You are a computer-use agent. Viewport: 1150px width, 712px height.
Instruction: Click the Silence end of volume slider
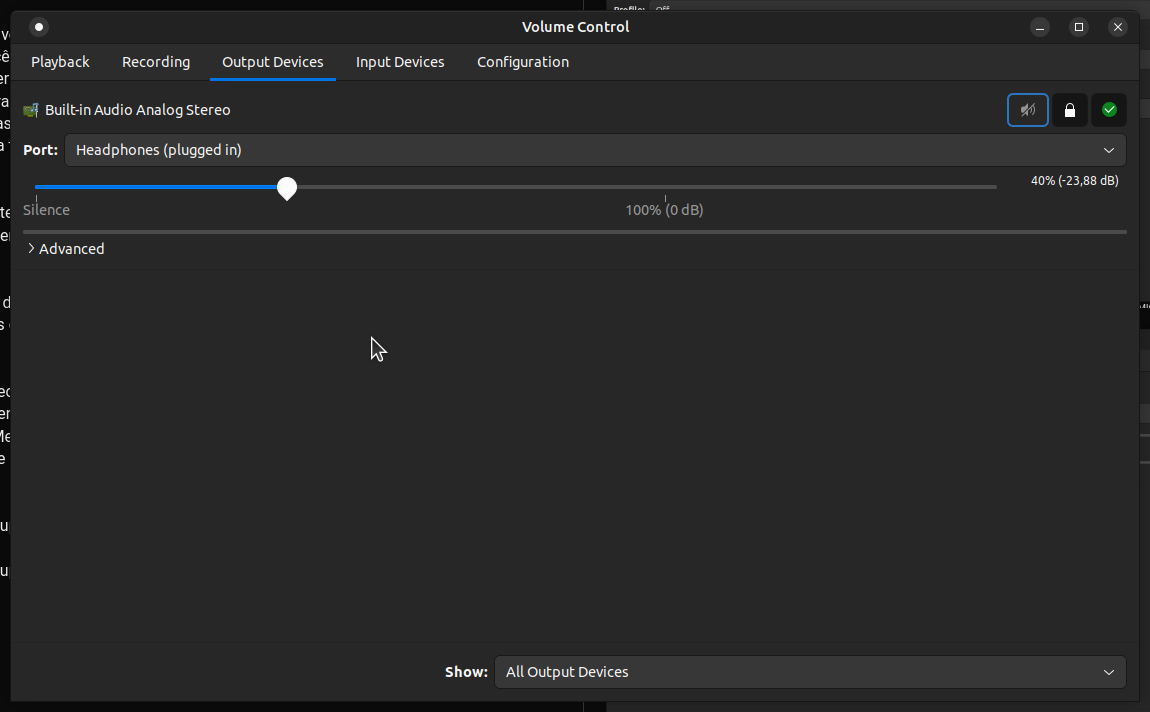[46, 210]
